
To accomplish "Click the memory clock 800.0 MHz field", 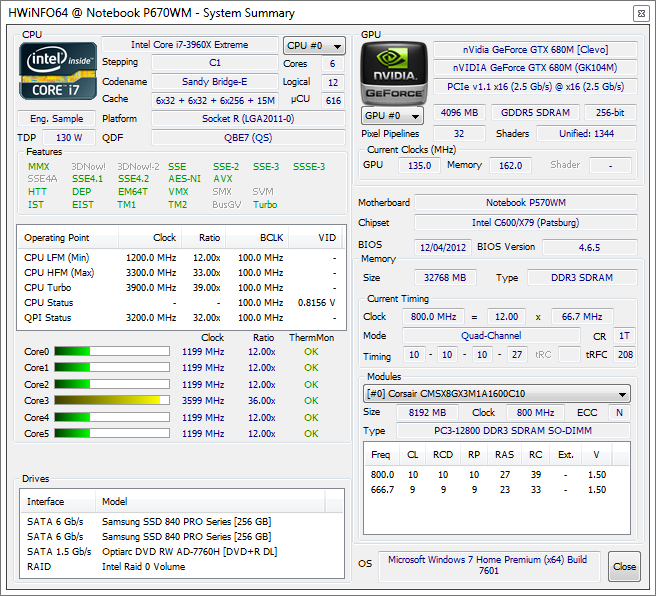I will [x=433, y=317].
